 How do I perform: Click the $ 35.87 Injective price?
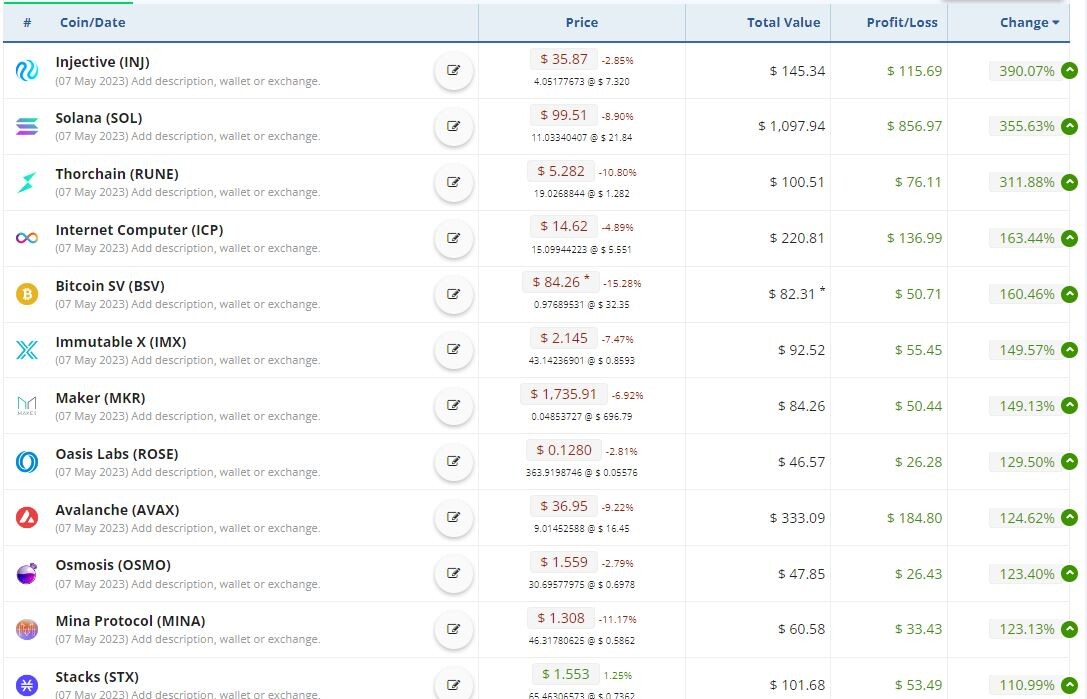coord(564,59)
